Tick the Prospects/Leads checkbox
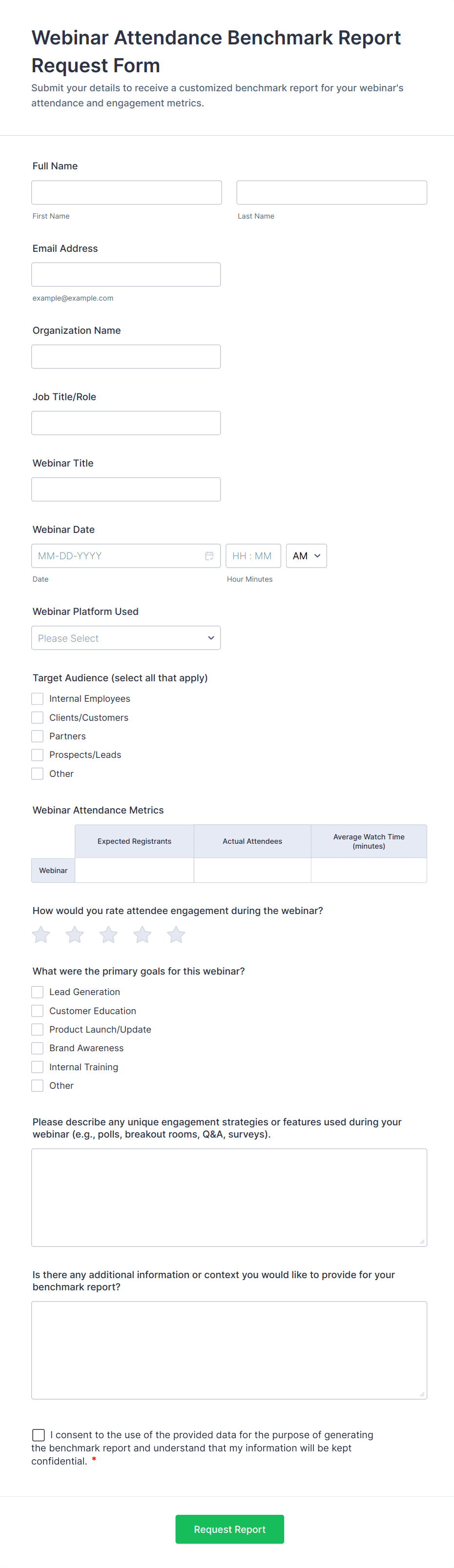 pos(38,755)
